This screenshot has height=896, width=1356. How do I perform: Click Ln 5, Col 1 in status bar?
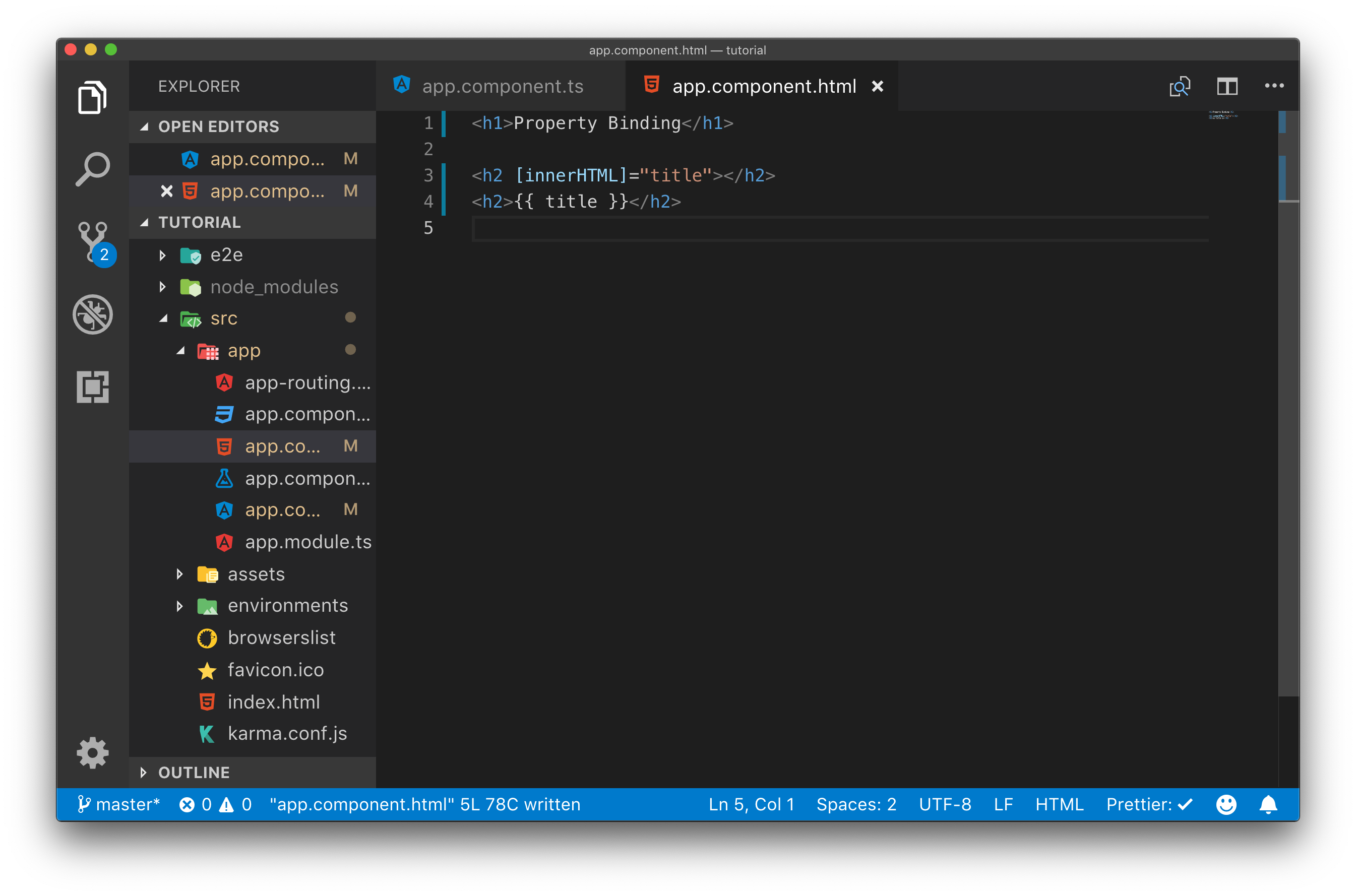coord(751,805)
